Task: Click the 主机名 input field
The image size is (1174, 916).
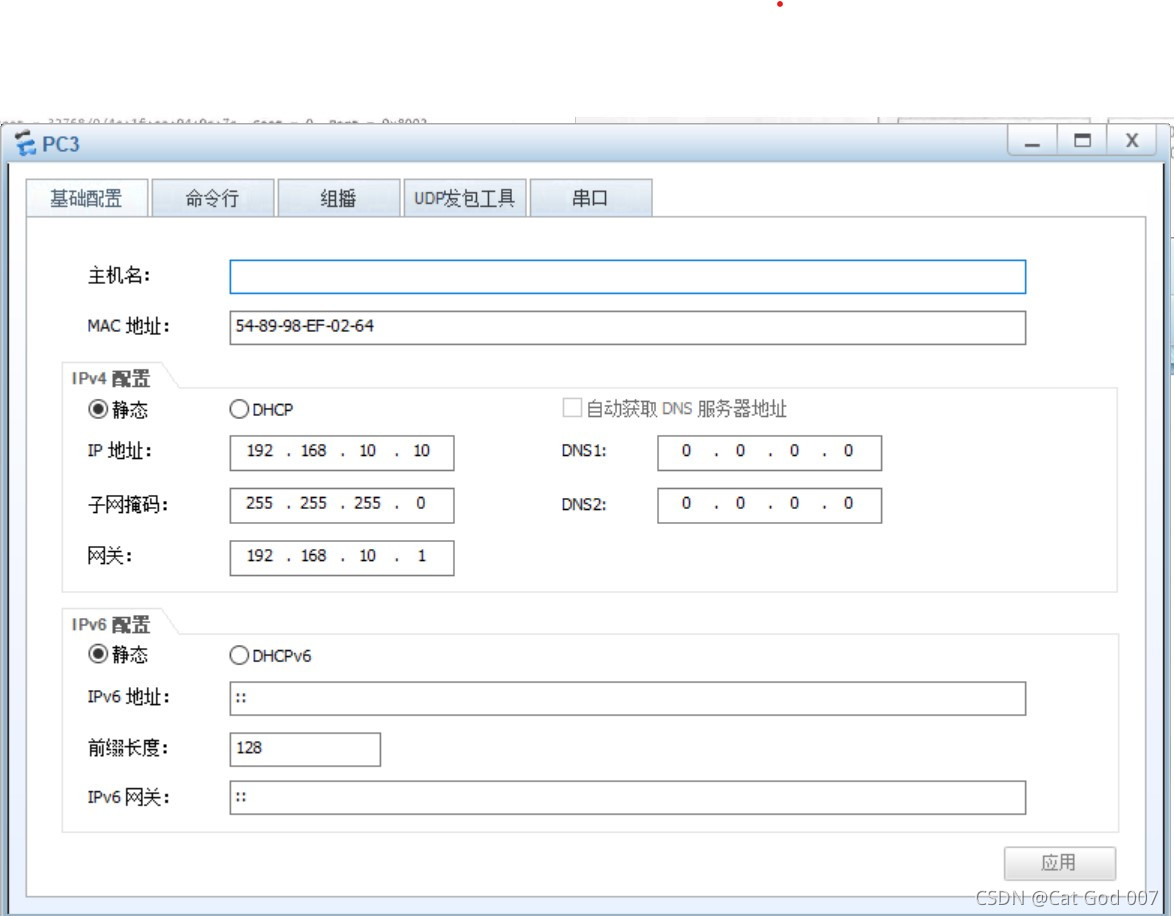Action: tap(627, 277)
